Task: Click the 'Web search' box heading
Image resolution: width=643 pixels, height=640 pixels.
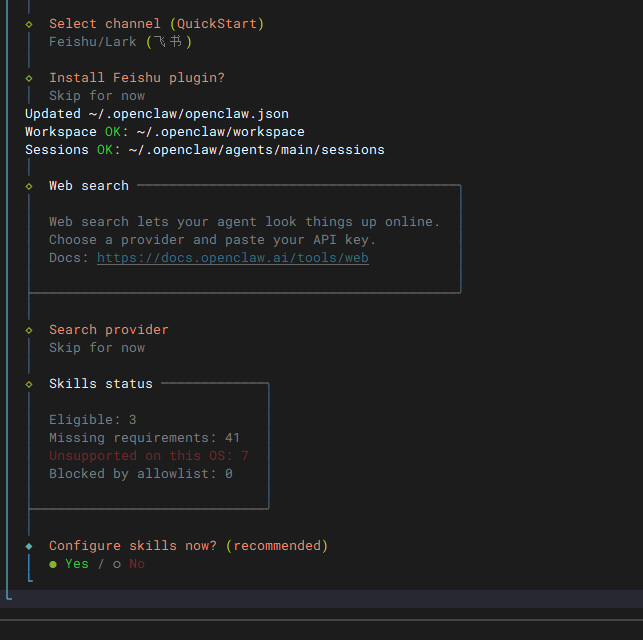Action: point(89,186)
